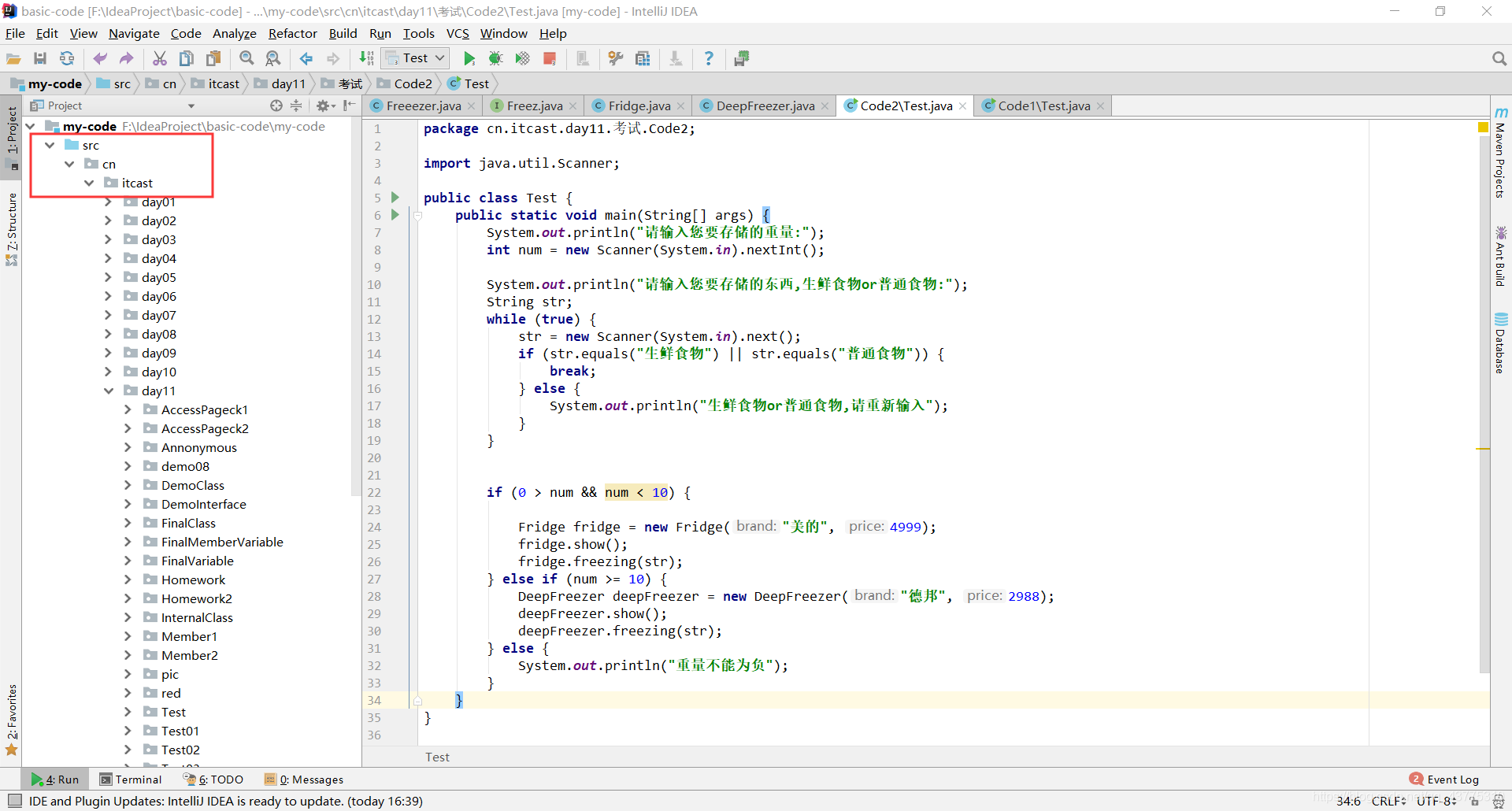Start debugging with the green bug icon
Image resolution: width=1512 pixels, height=811 pixels.
[495, 58]
